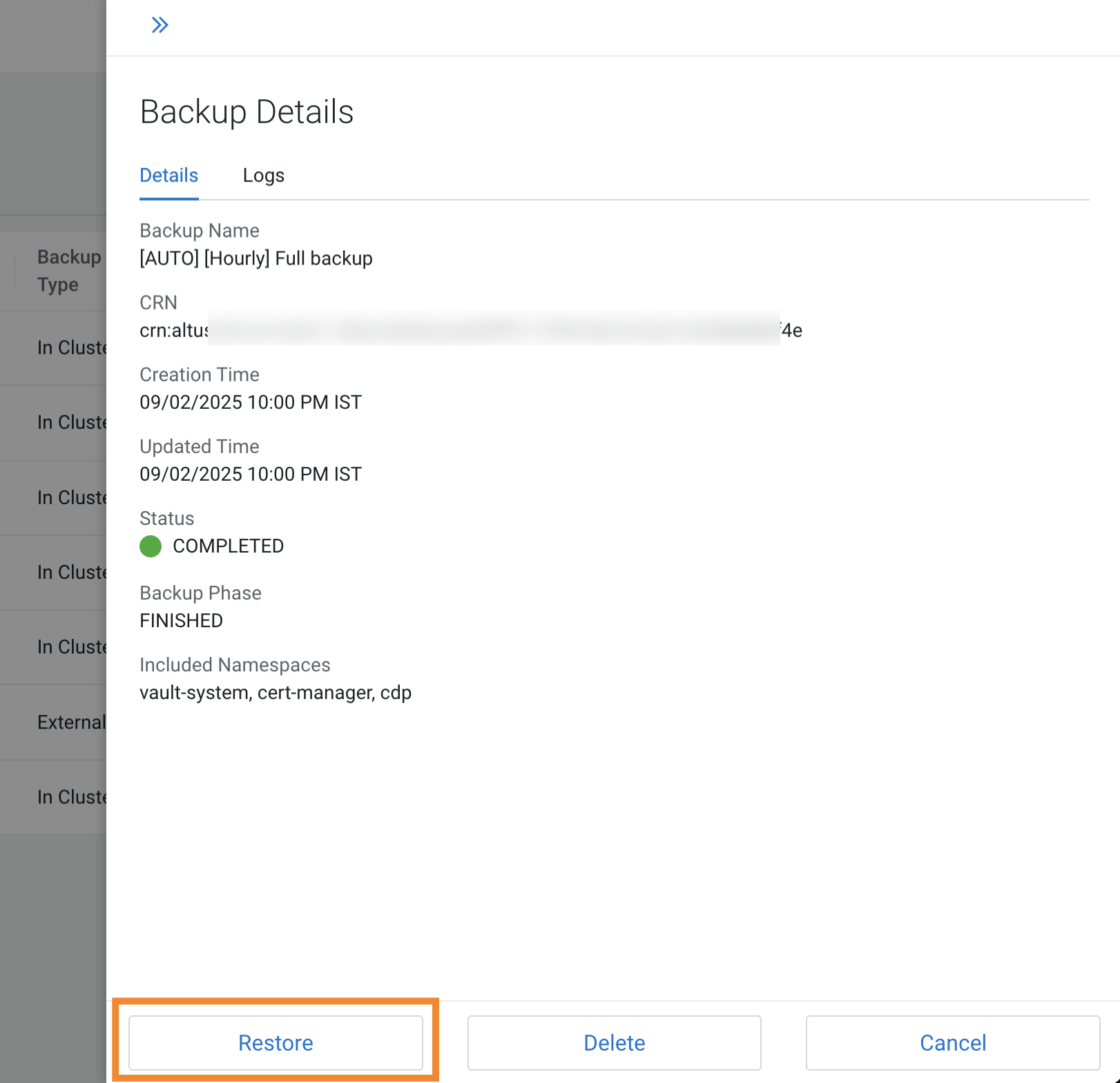Click the Backup Details panel title
The image size is (1120, 1083).
[x=247, y=112]
